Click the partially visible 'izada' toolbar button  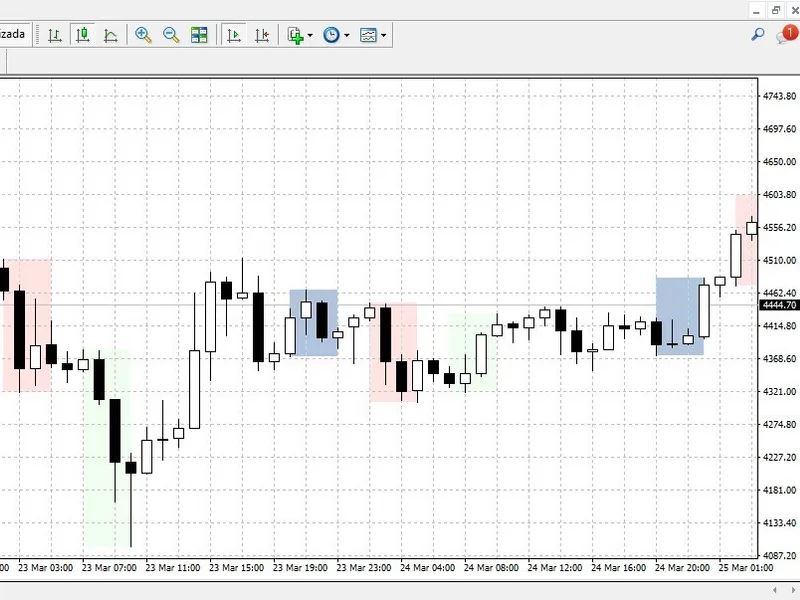[x=14, y=34]
